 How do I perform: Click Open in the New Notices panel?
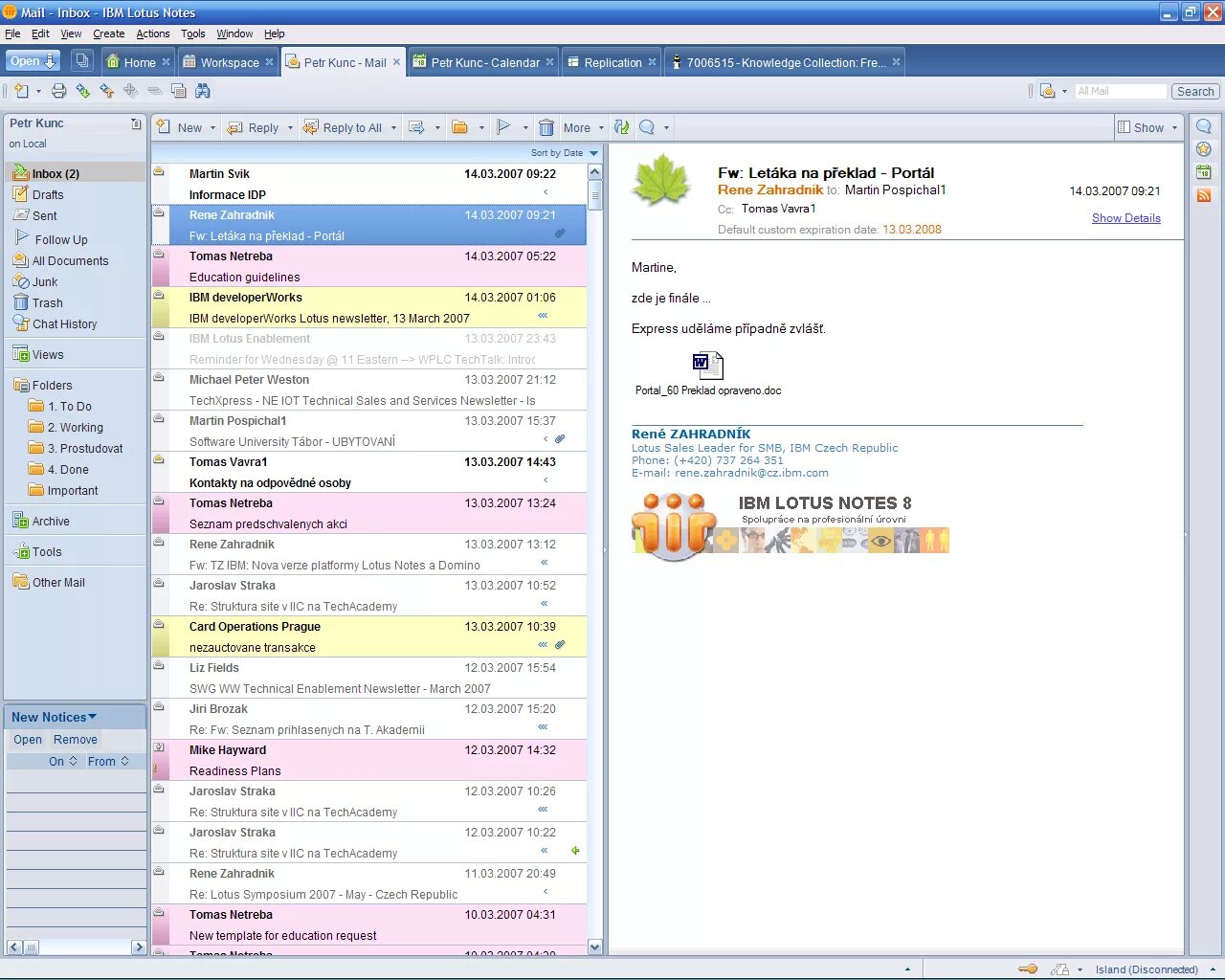click(28, 740)
